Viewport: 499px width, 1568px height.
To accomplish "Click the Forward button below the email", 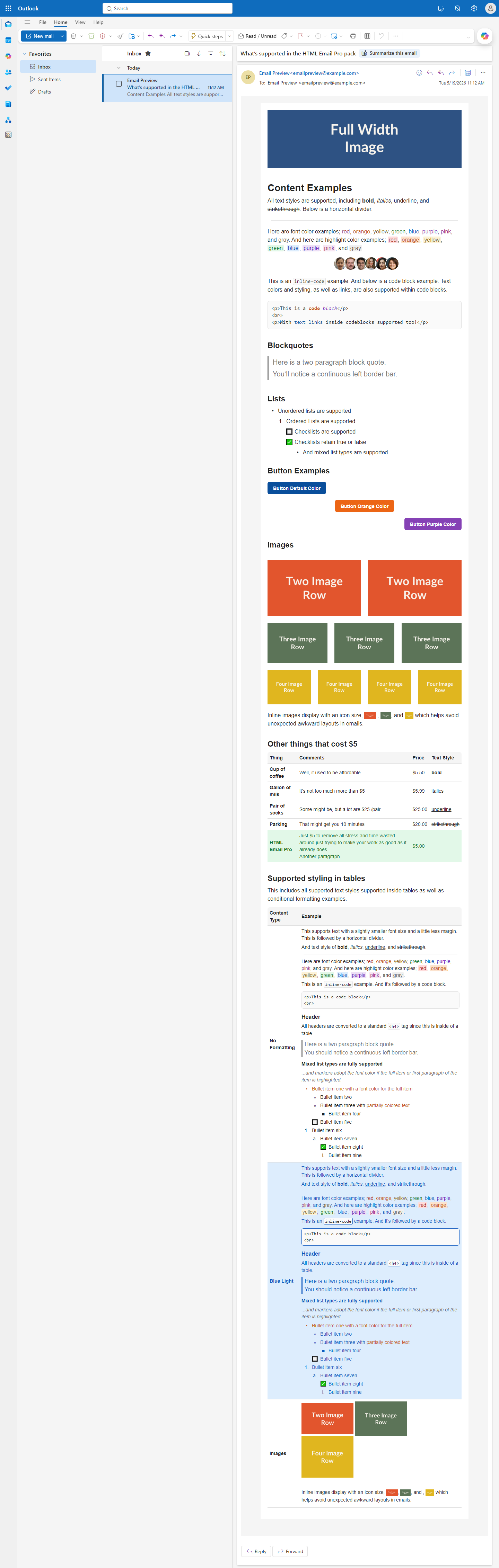I will [x=290, y=1551].
